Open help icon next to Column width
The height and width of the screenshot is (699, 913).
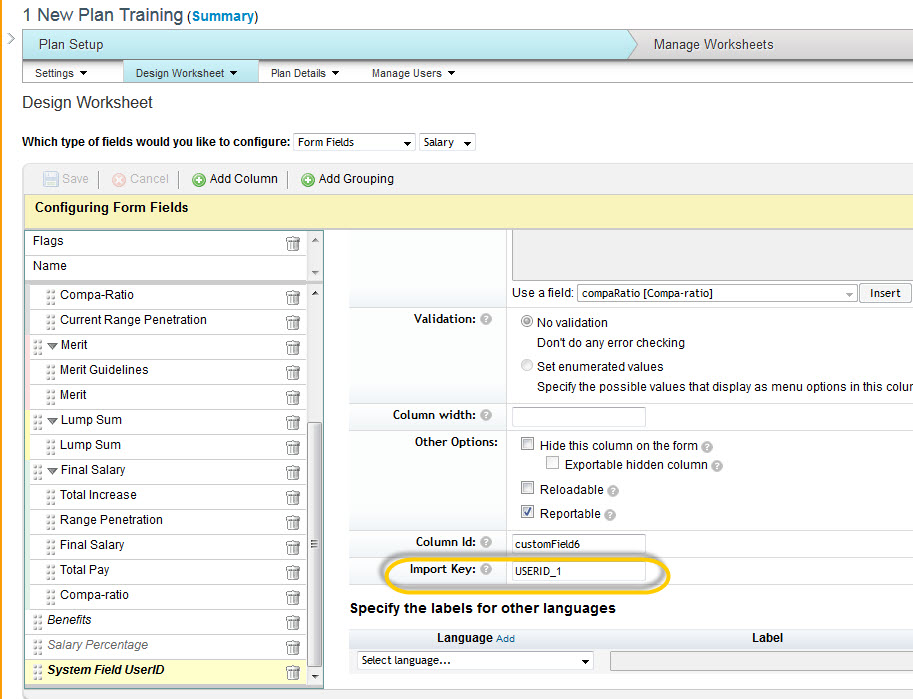486,415
